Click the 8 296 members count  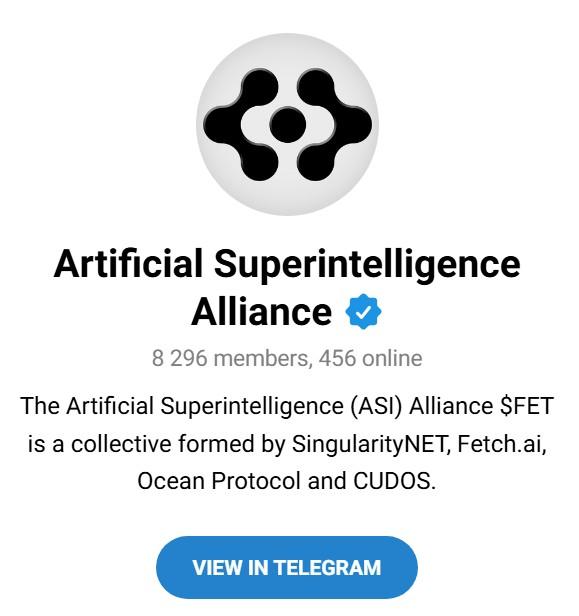point(230,358)
